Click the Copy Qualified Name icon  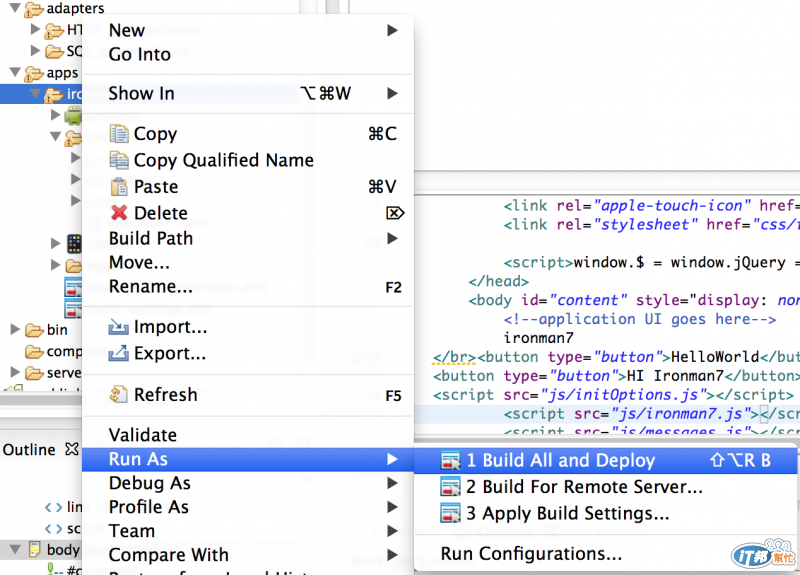coord(119,160)
